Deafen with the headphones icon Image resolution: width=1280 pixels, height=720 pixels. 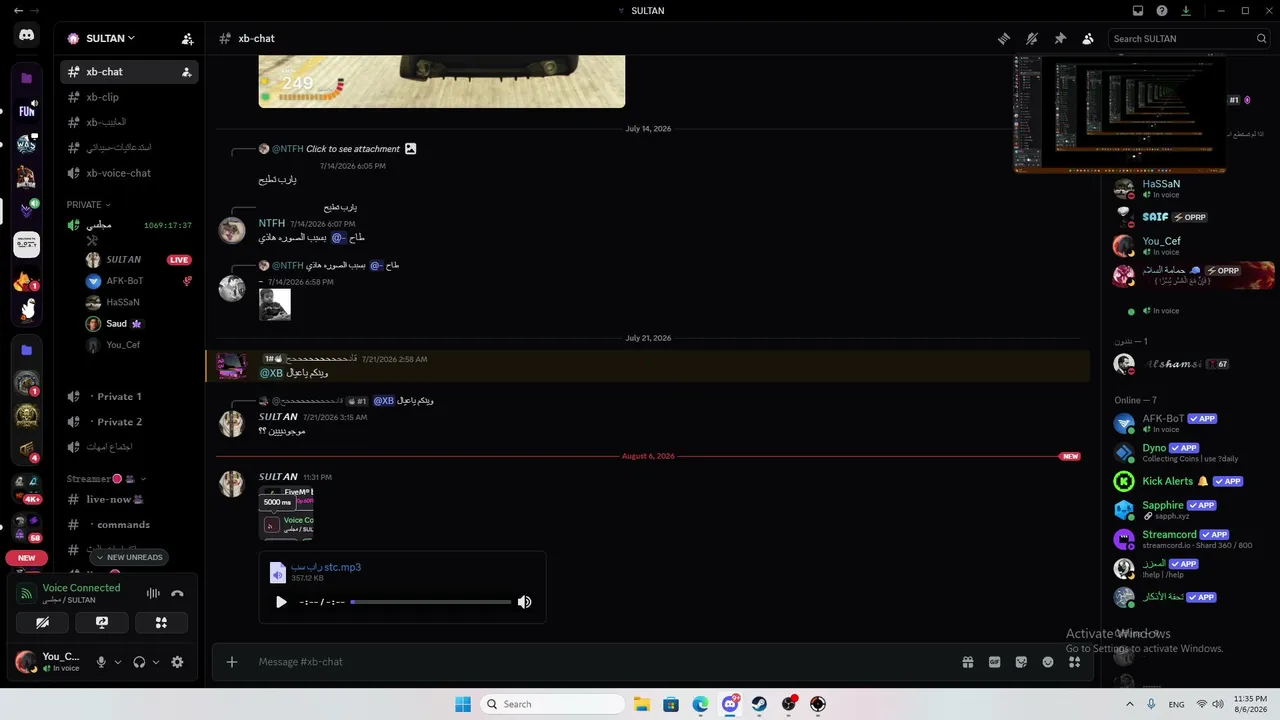click(x=139, y=662)
